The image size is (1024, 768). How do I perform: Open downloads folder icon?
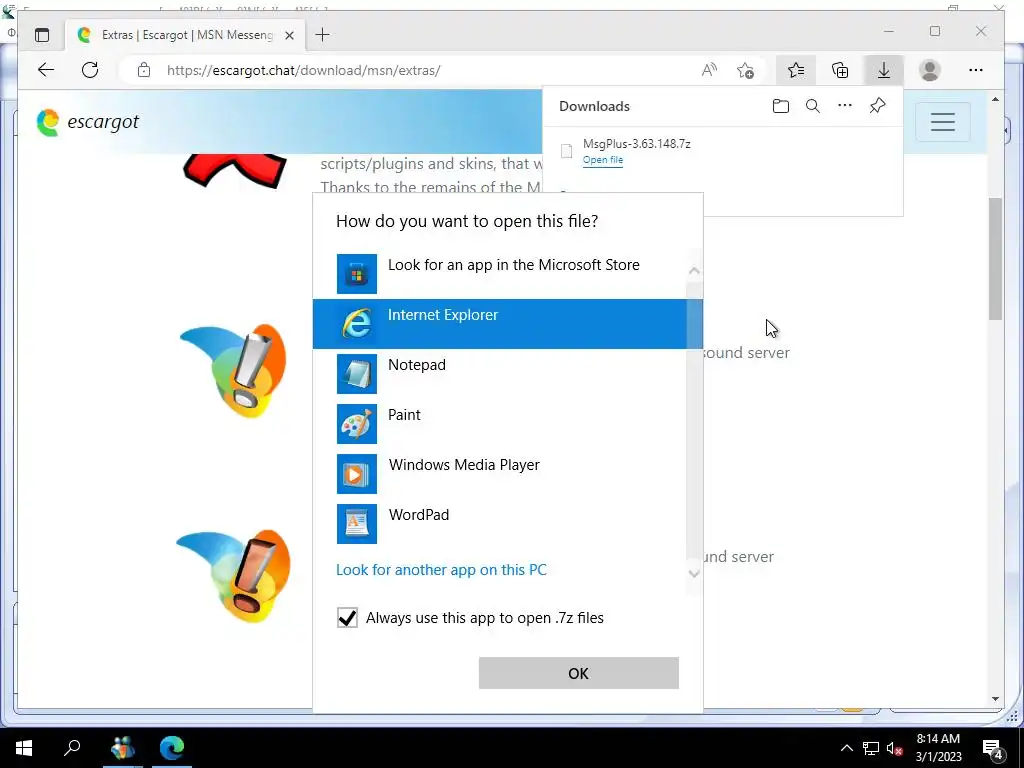pyautogui.click(x=780, y=106)
